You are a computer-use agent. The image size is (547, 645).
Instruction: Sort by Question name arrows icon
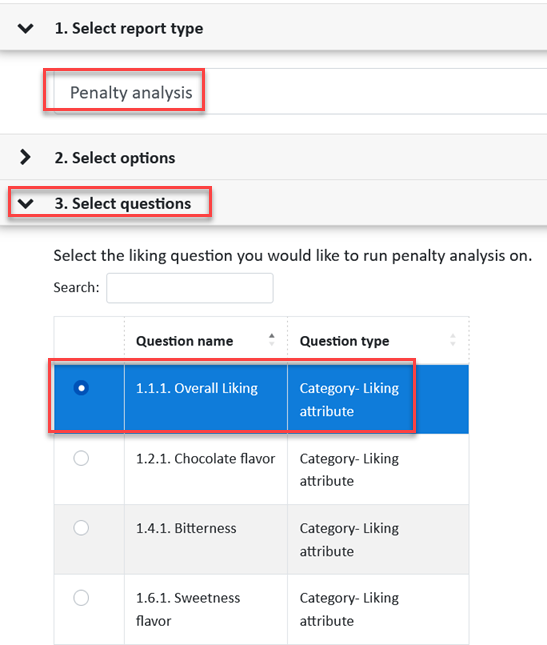tap(271, 340)
